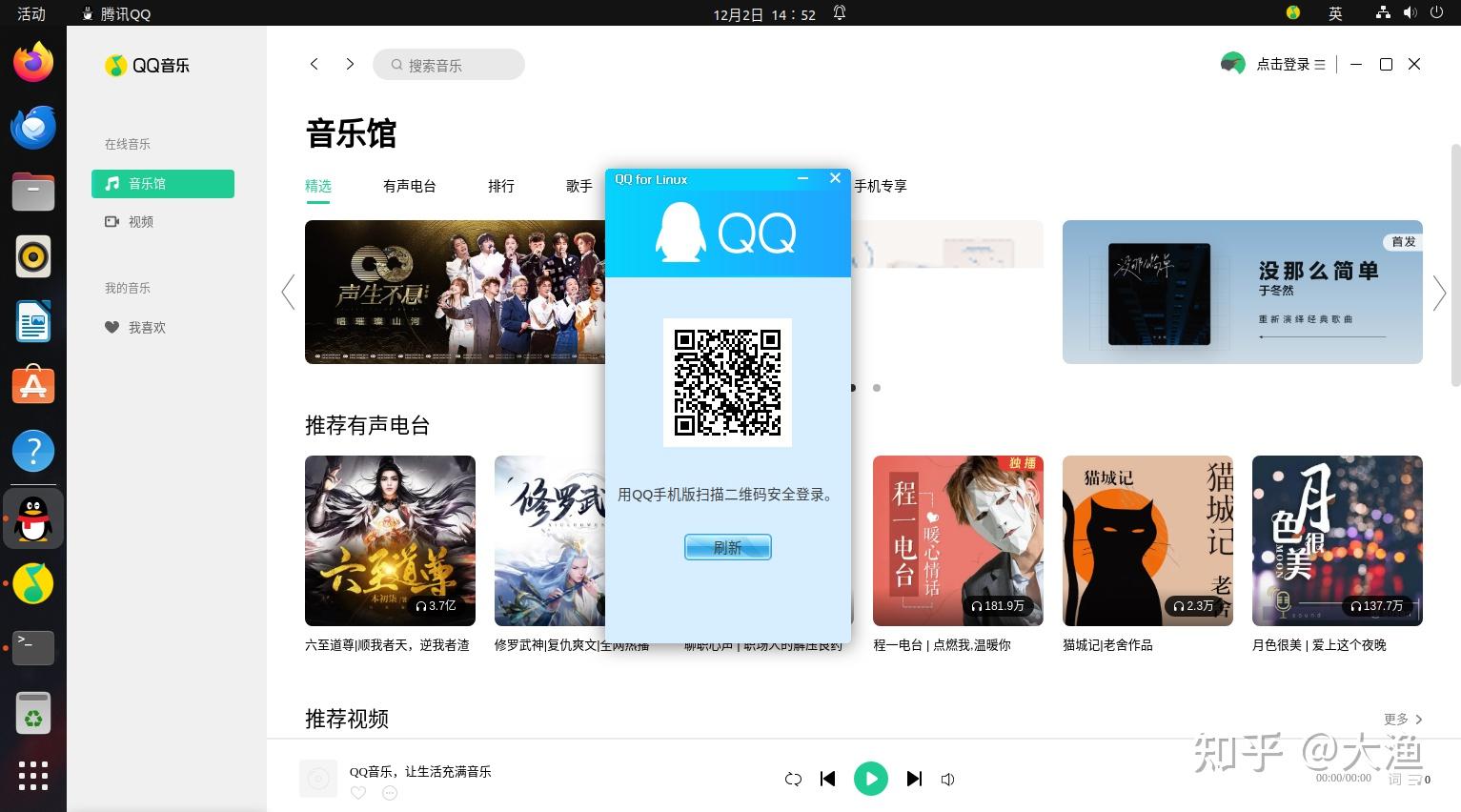Switch to the 排行 tab
The width and height of the screenshot is (1461, 812).
pos(501,186)
